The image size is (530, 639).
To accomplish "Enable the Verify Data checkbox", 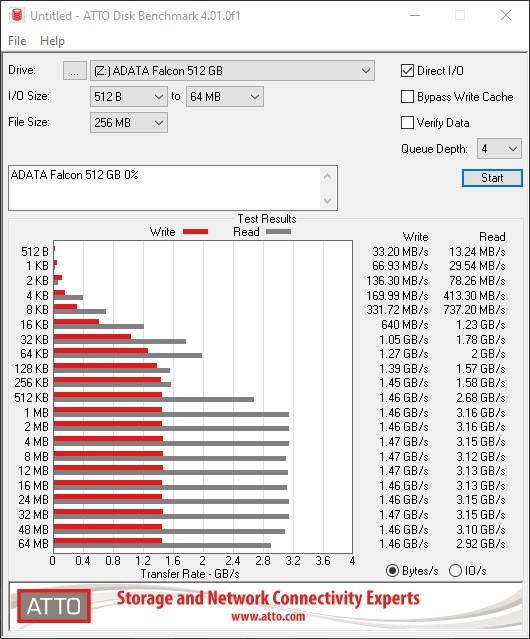I will coord(407,123).
